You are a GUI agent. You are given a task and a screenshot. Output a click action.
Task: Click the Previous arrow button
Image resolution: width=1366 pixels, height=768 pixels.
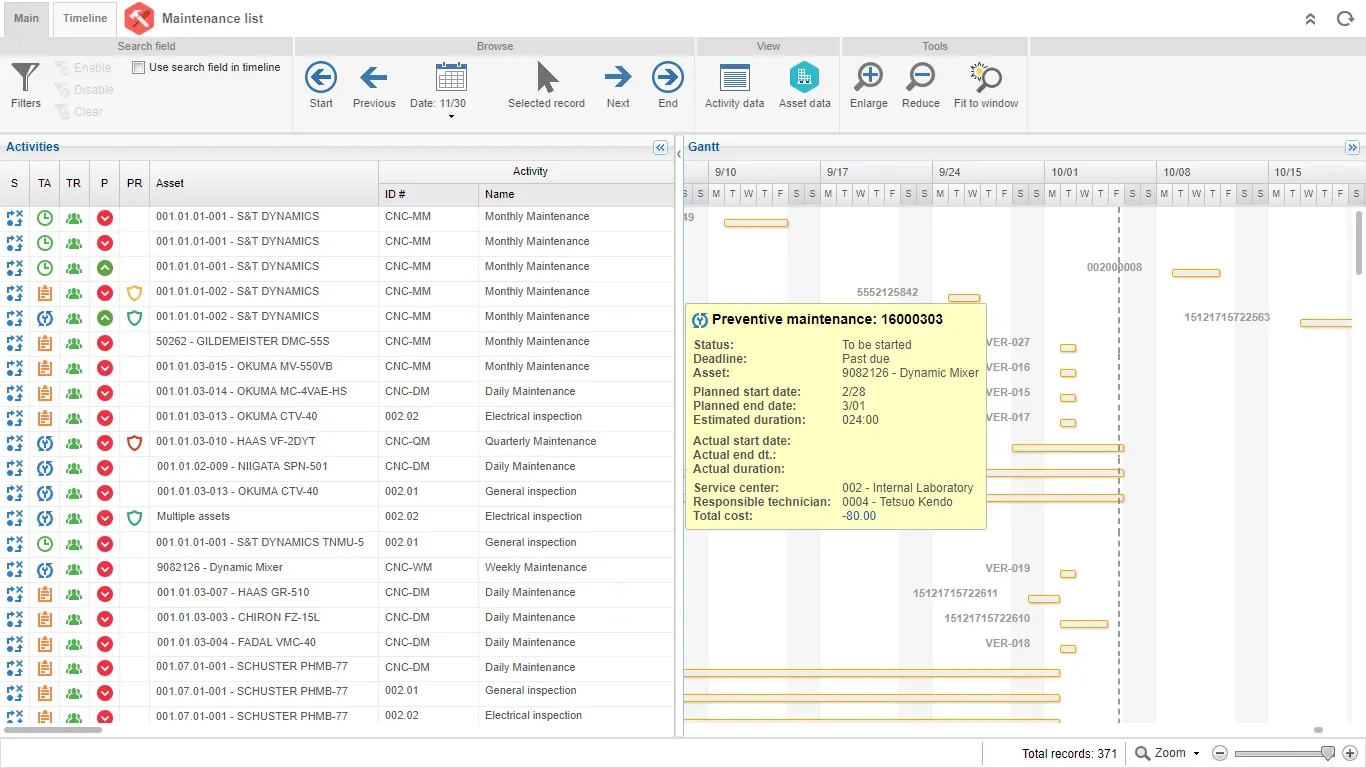click(374, 85)
